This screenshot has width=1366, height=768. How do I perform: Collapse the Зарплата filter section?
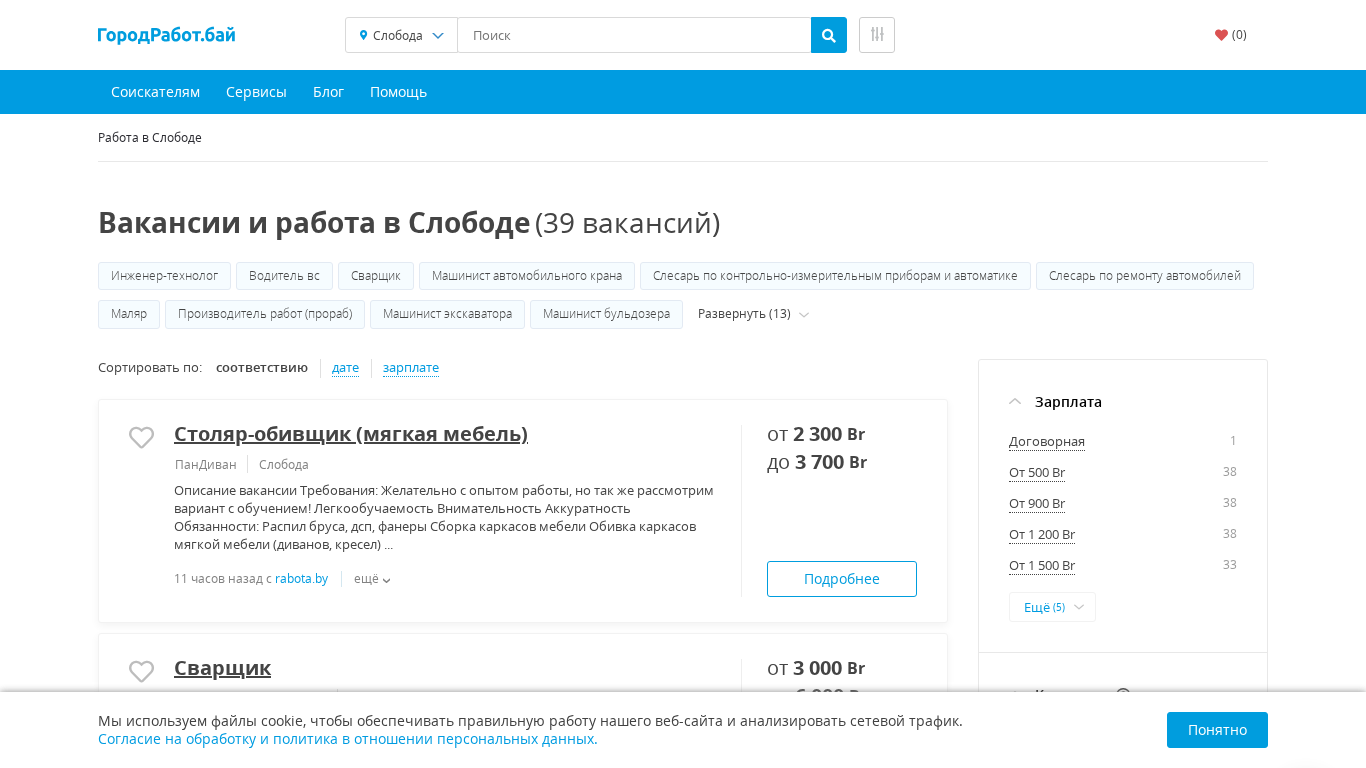point(1056,402)
